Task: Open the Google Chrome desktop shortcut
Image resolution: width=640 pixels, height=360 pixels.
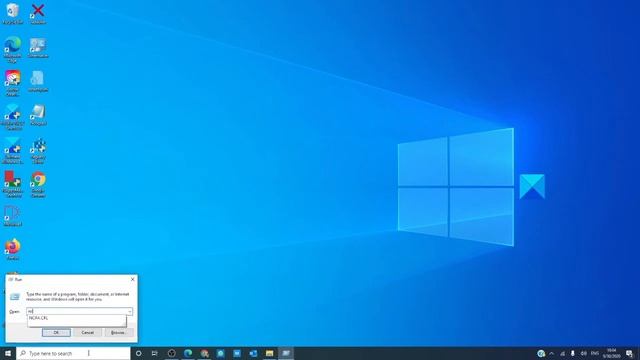Action: 38,184
